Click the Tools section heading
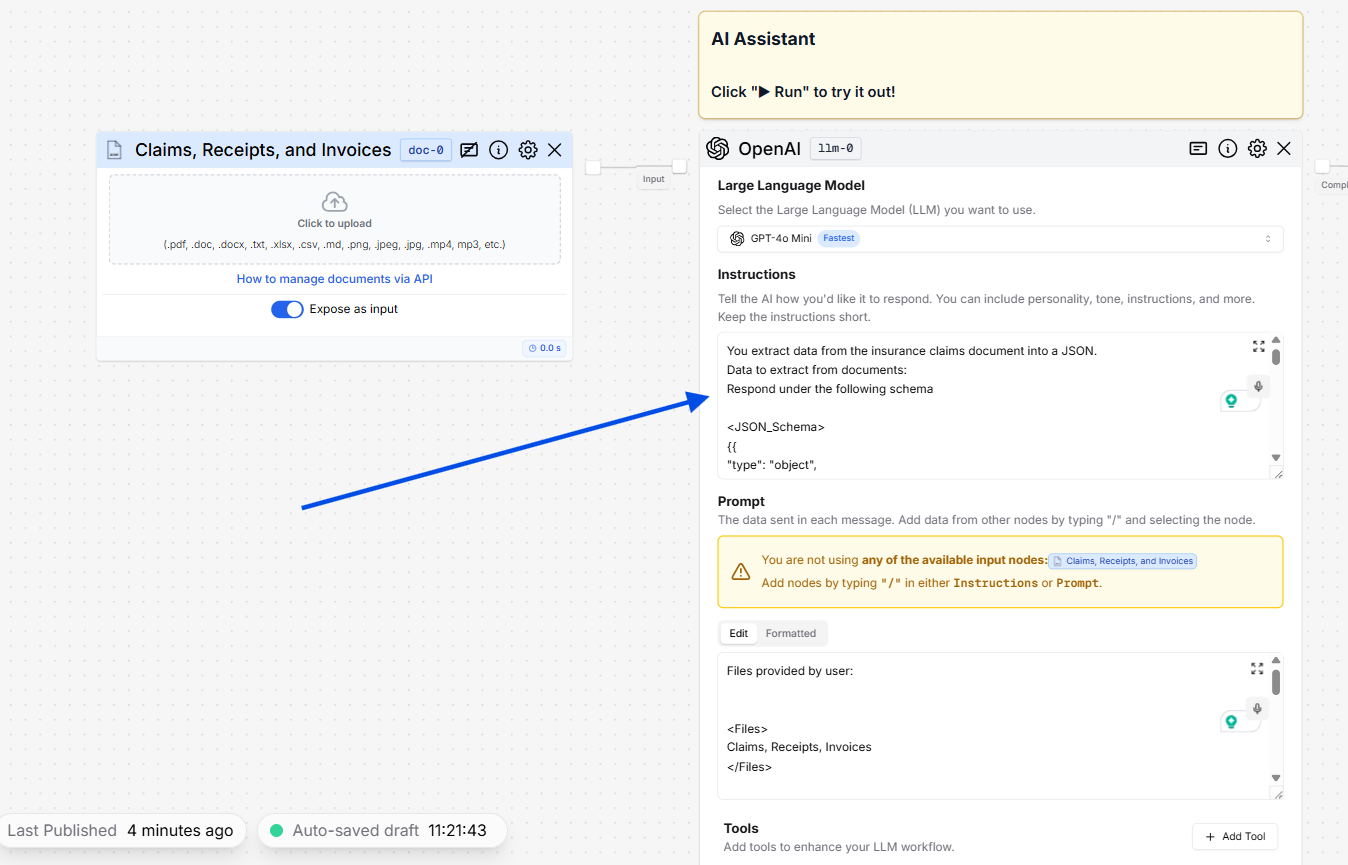This screenshot has width=1348, height=865. pos(741,828)
